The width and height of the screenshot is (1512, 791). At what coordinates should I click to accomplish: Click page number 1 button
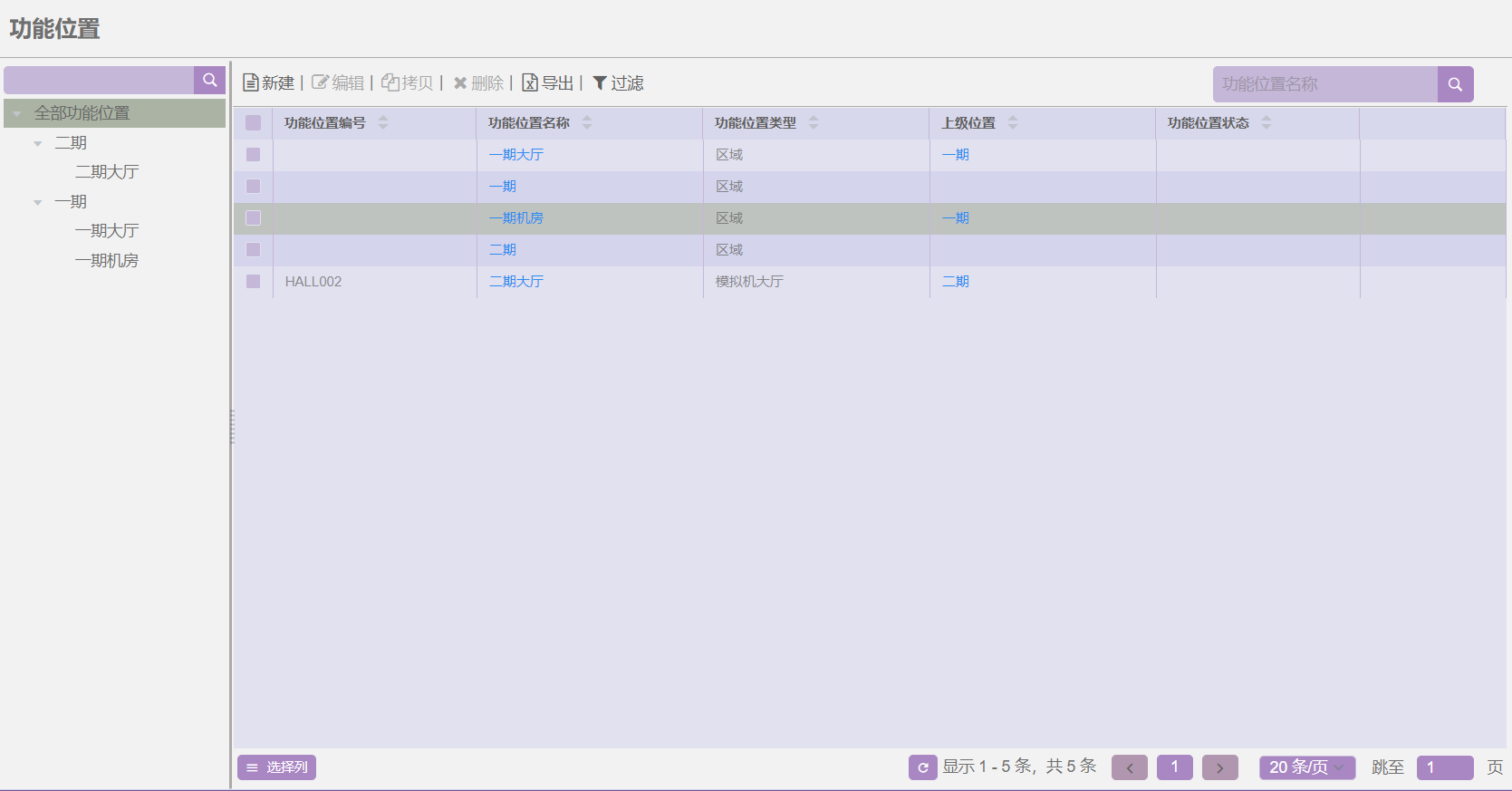tap(1175, 767)
